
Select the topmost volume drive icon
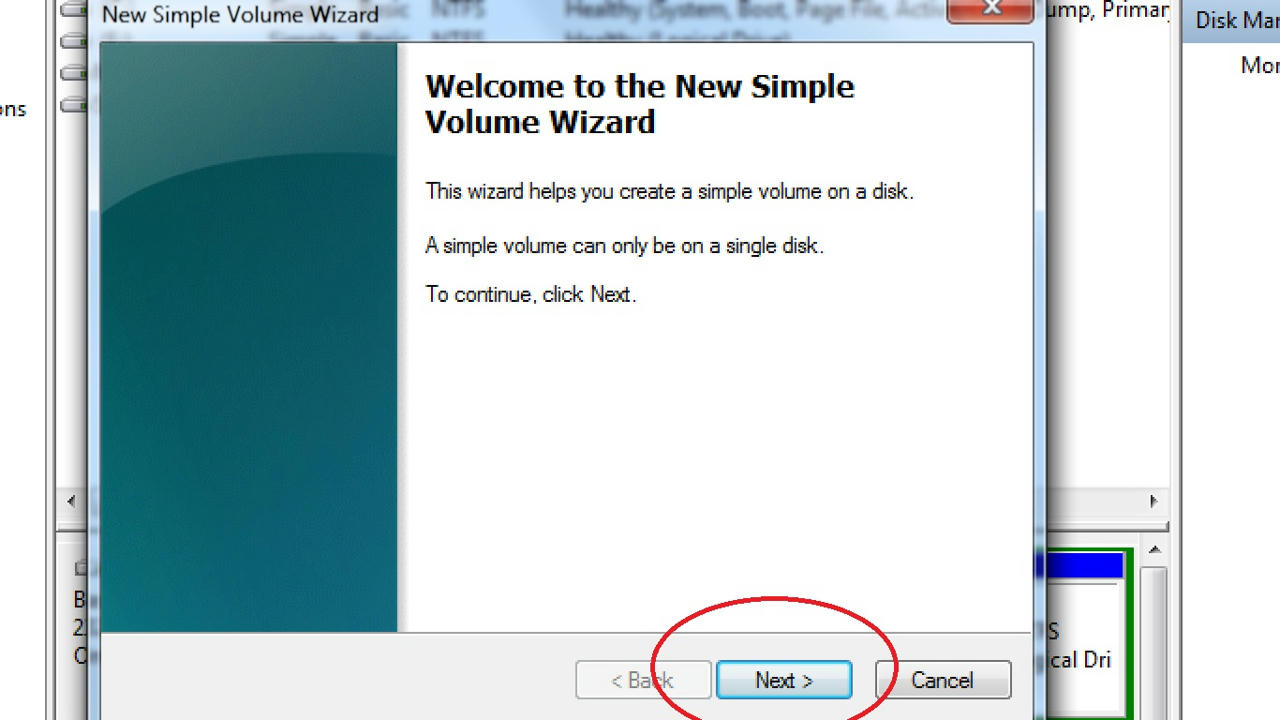[75, 12]
